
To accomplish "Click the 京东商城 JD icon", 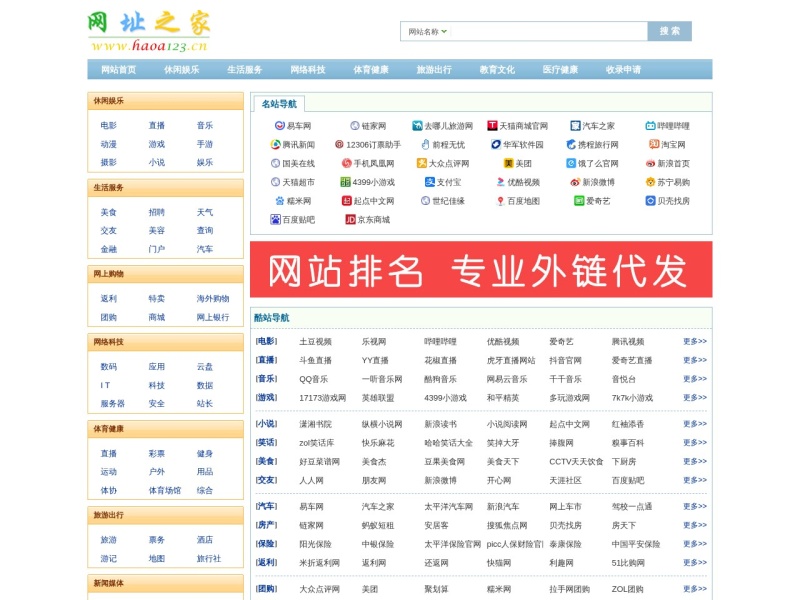I will (351, 219).
